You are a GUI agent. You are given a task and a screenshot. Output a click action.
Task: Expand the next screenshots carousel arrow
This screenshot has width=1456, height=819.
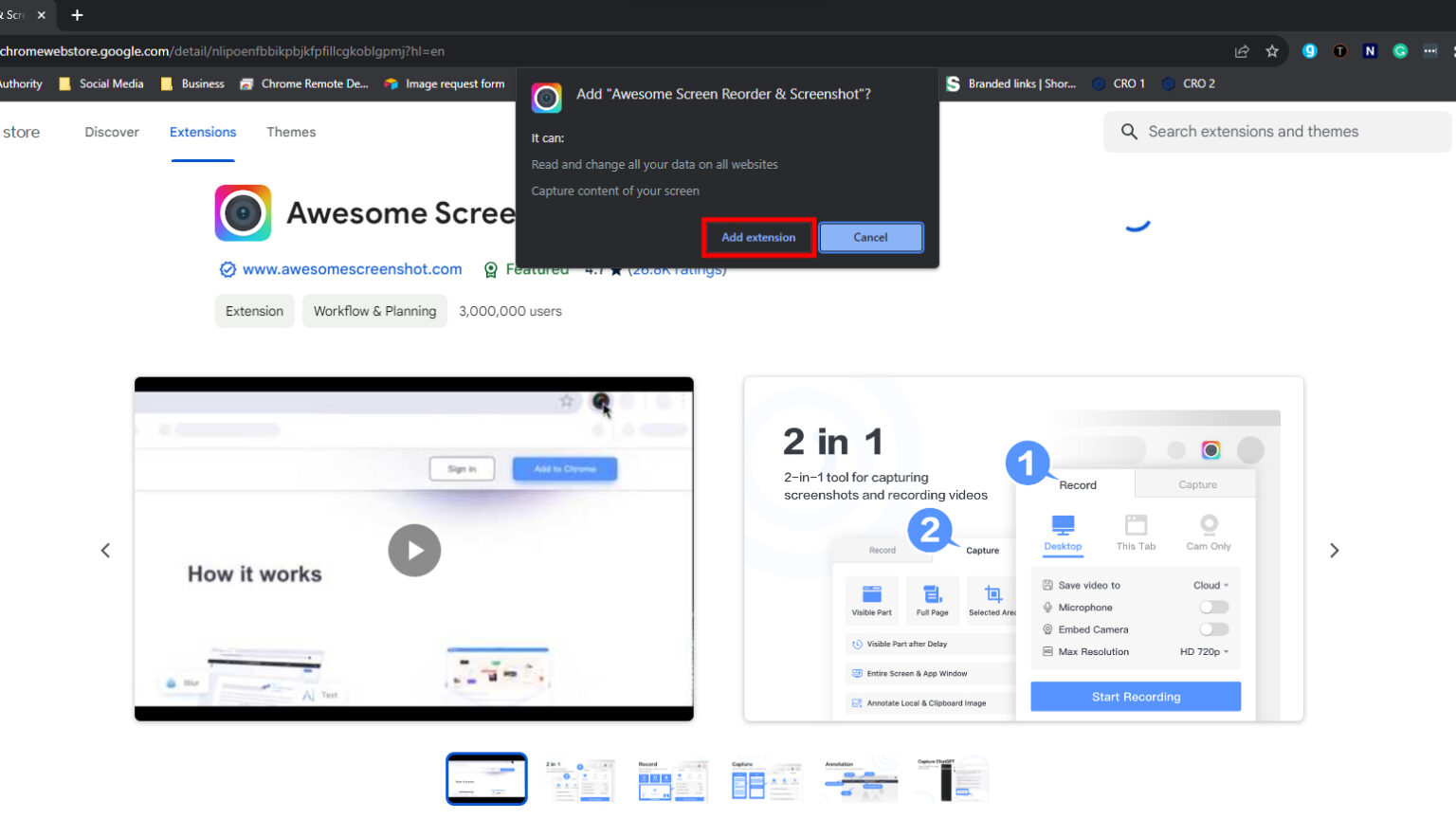click(1334, 550)
